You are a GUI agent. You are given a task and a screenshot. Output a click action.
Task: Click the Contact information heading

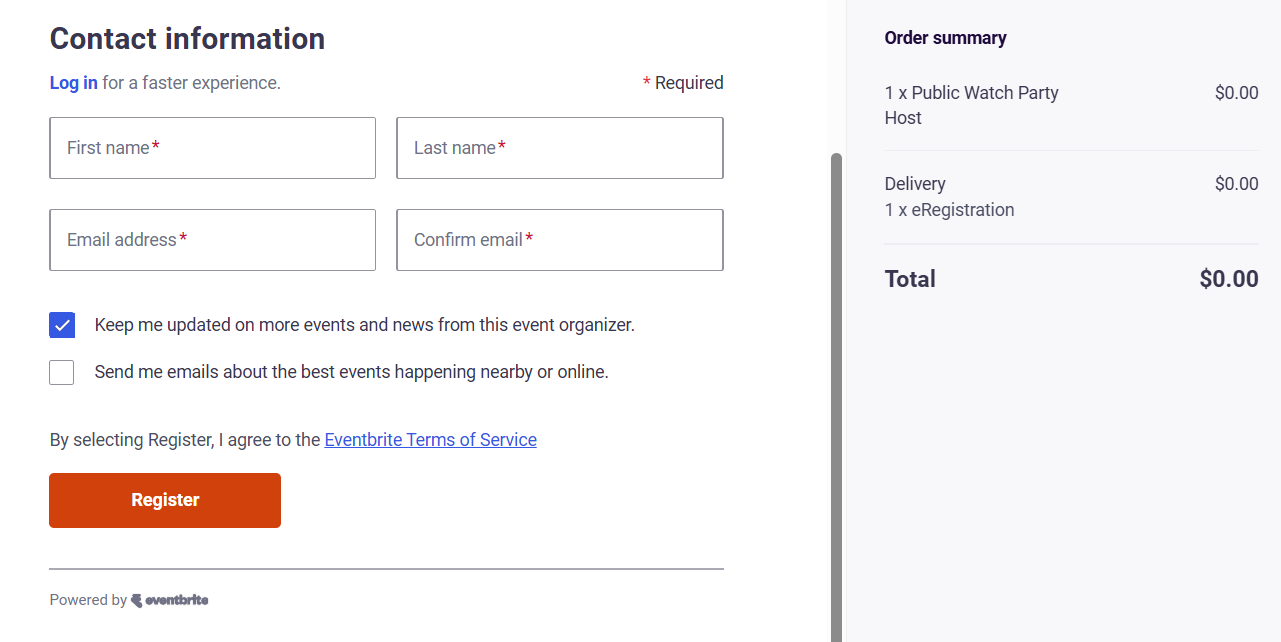(x=187, y=38)
